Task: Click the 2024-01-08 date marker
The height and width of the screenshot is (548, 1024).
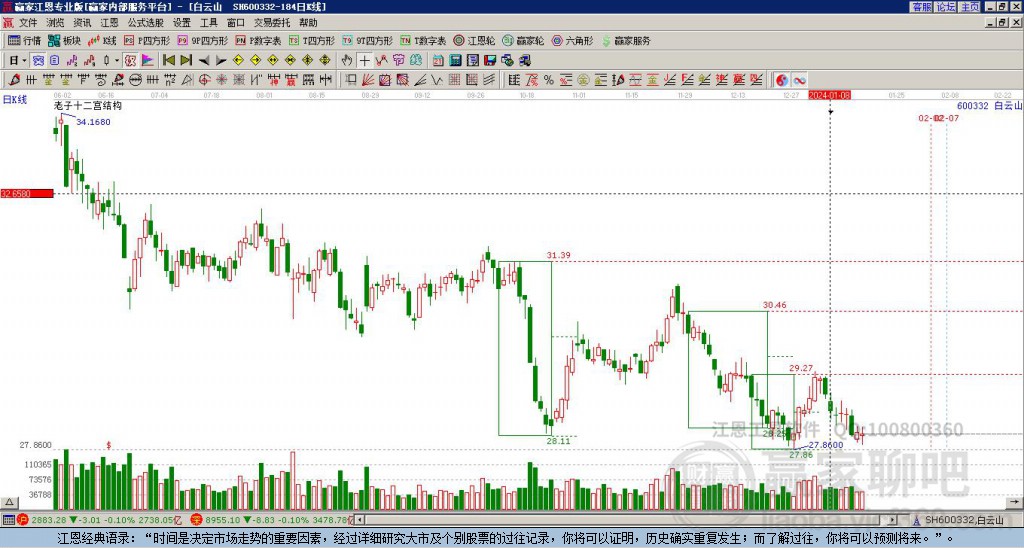Action: click(830, 95)
